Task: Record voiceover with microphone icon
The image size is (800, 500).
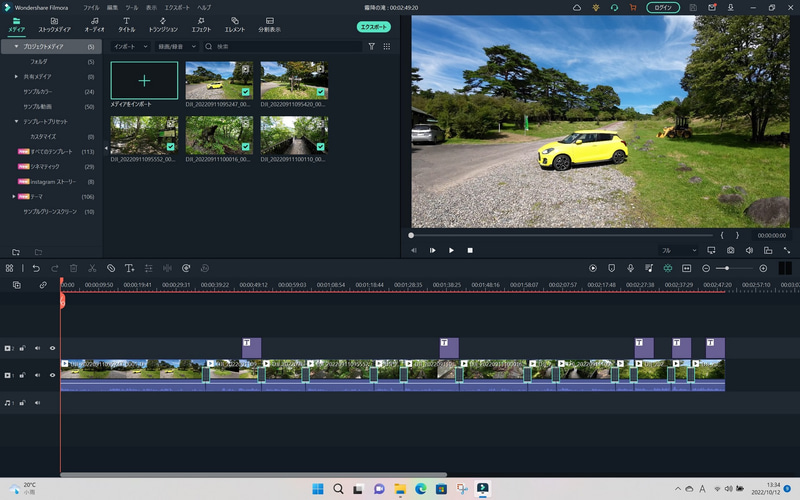Action: [631, 268]
